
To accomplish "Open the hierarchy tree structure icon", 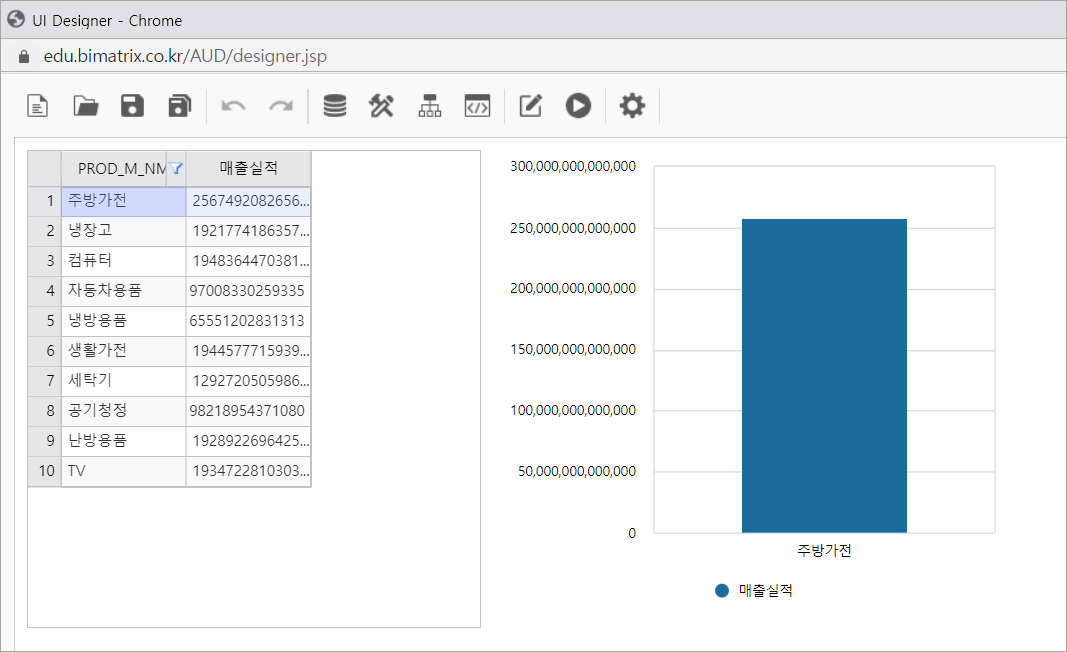I will pos(430,106).
